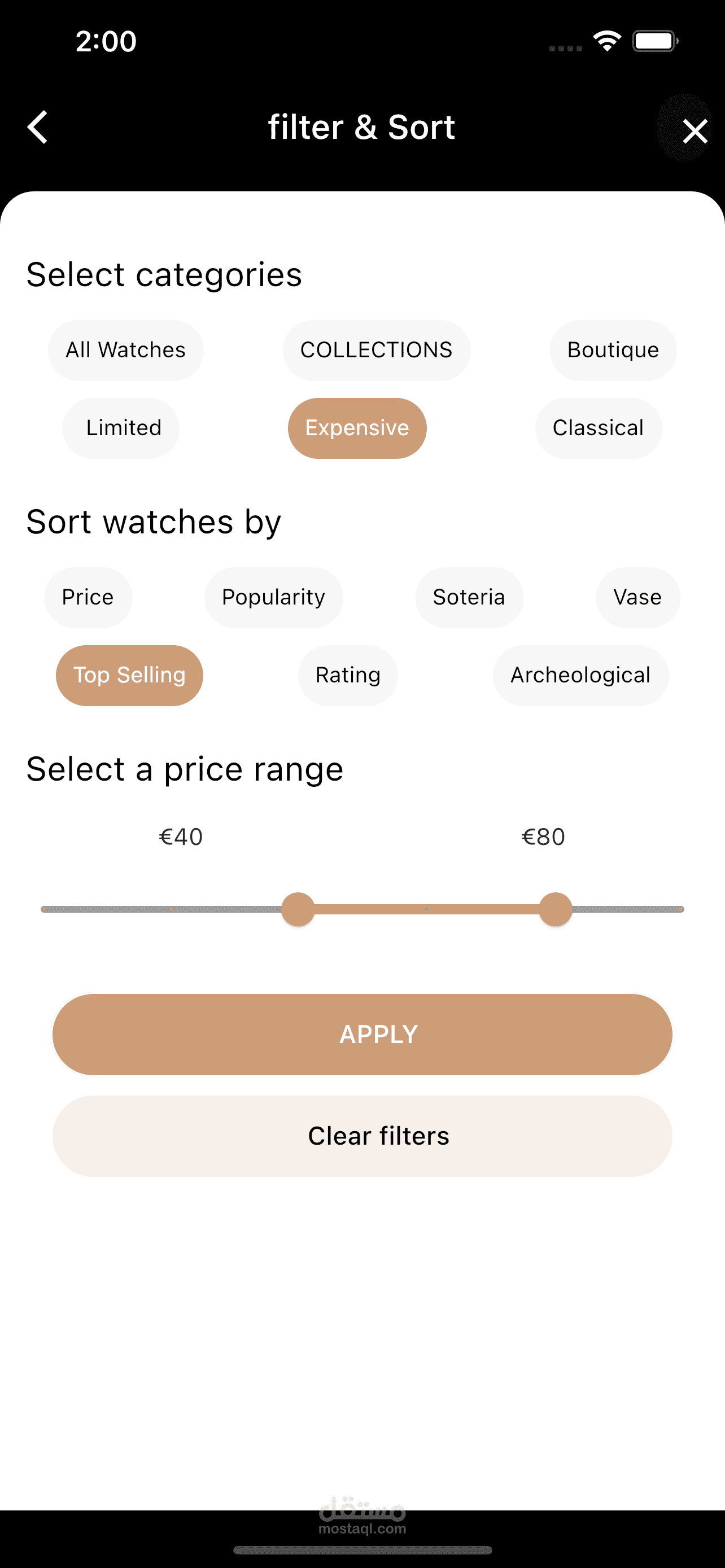Deselect the Expensive category chip
Image resolution: width=725 pixels, height=1568 pixels.
point(357,428)
